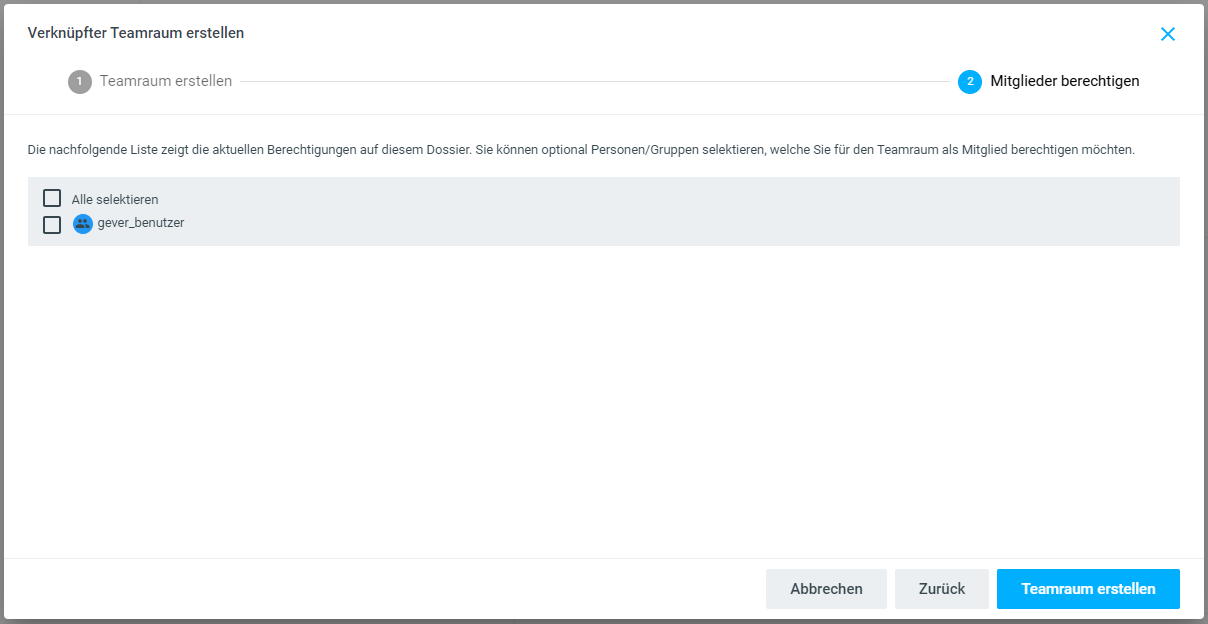This screenshot has height=624, width=1208.
Task: Click the step 2 number circle
Action: click(x=969, y=82)
